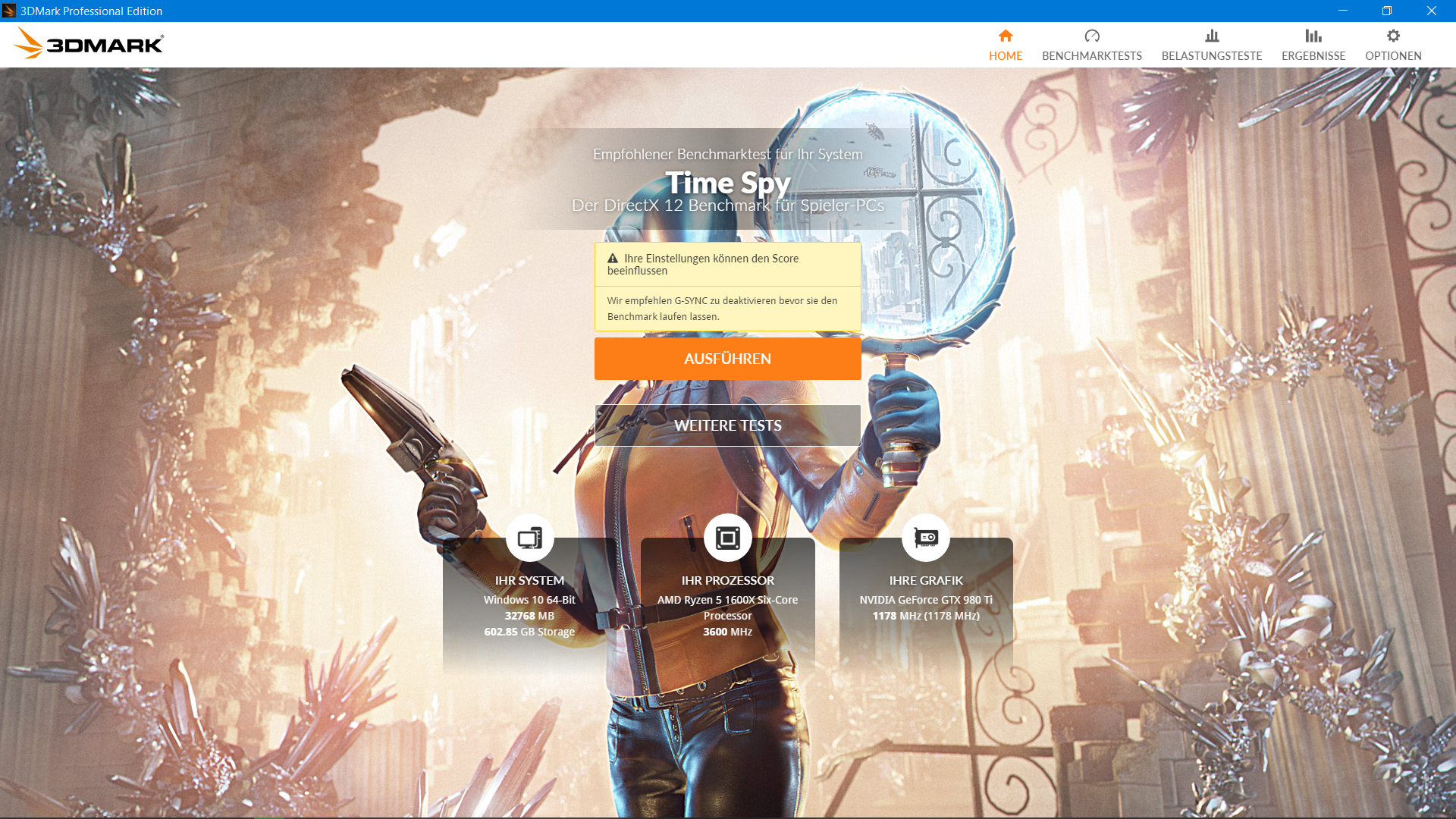Select the yellow settings warning banner
This screenshot has height=819, width=1456.
(727, 287)
